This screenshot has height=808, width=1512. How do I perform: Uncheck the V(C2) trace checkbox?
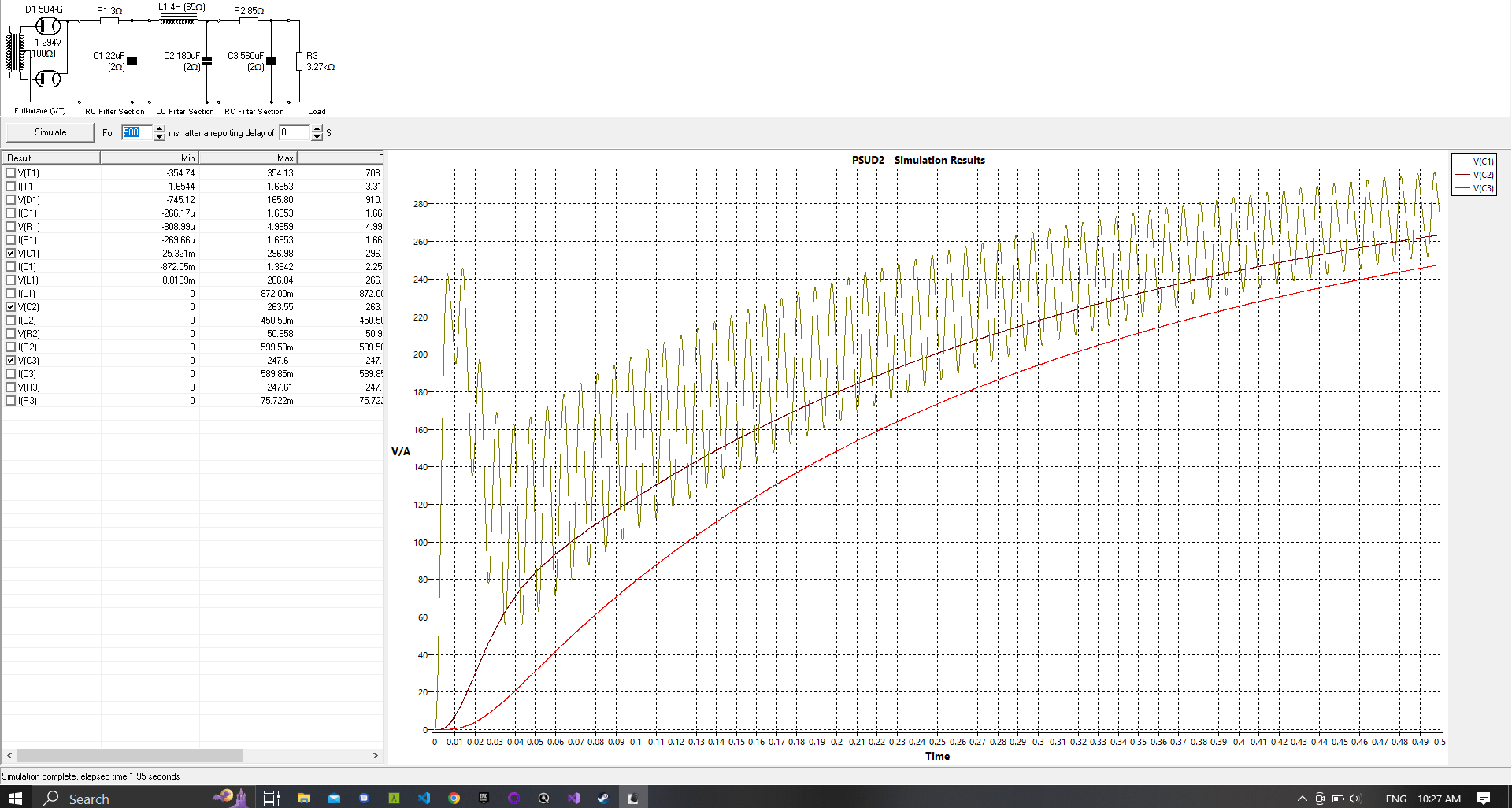(x=10, y=306)
